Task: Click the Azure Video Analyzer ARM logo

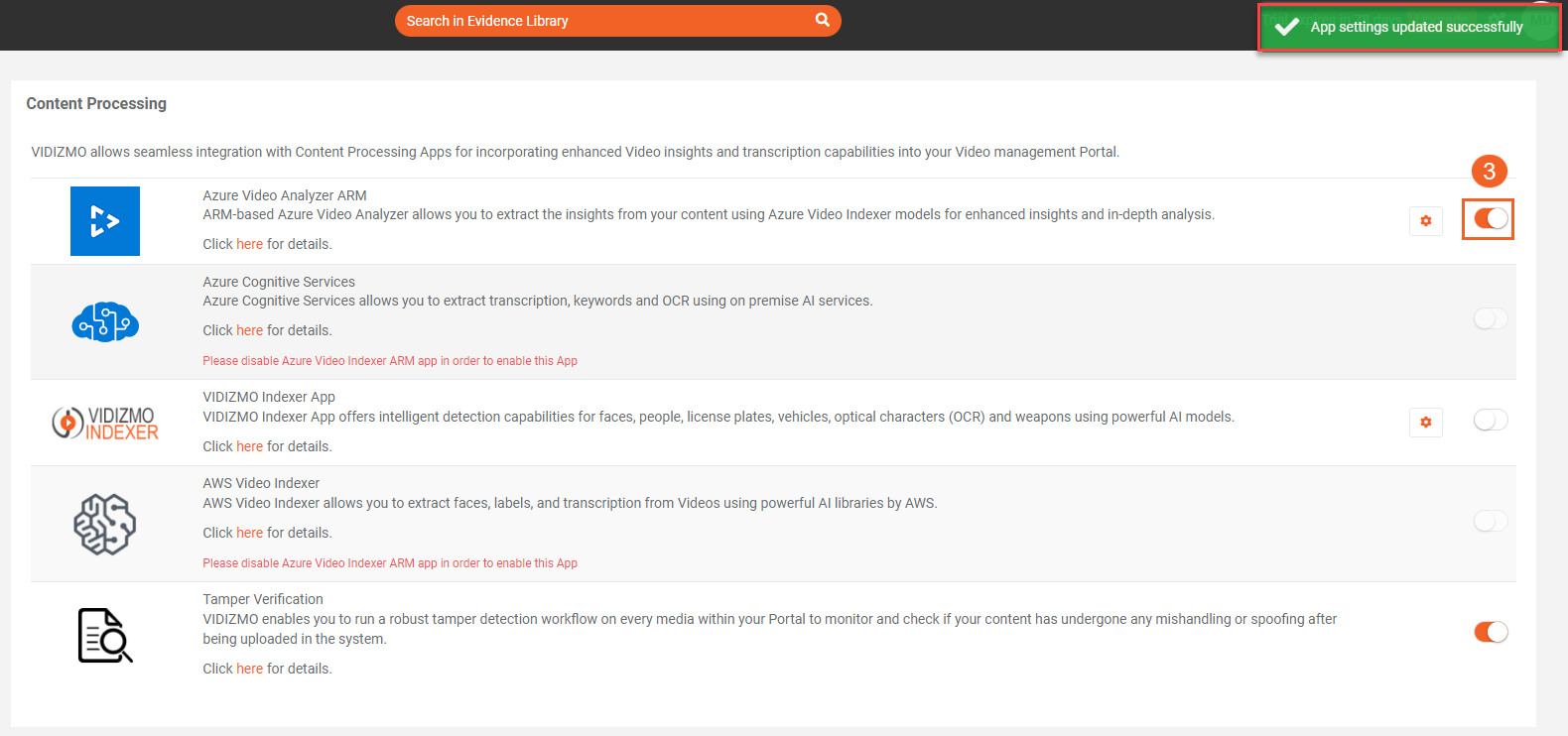Action: 105,221
